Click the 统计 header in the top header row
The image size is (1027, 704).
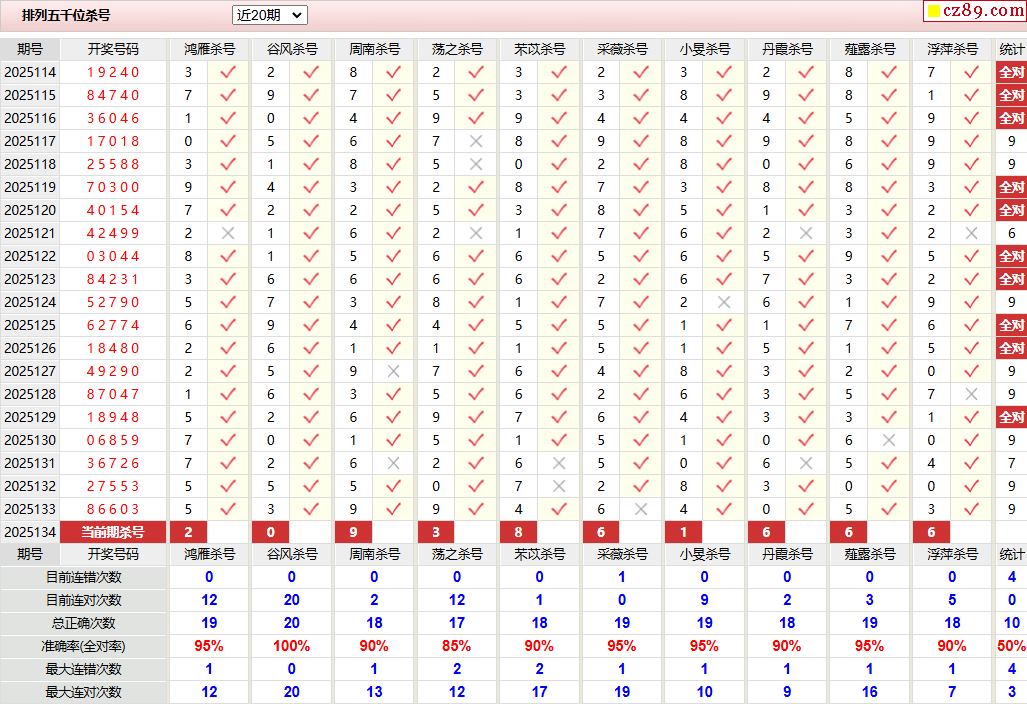1011,49
